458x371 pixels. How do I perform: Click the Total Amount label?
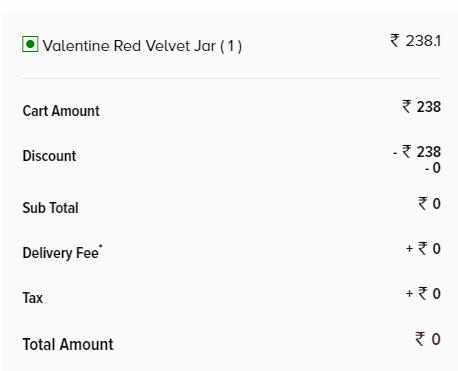pyautogui.click(x=68, y=344)
